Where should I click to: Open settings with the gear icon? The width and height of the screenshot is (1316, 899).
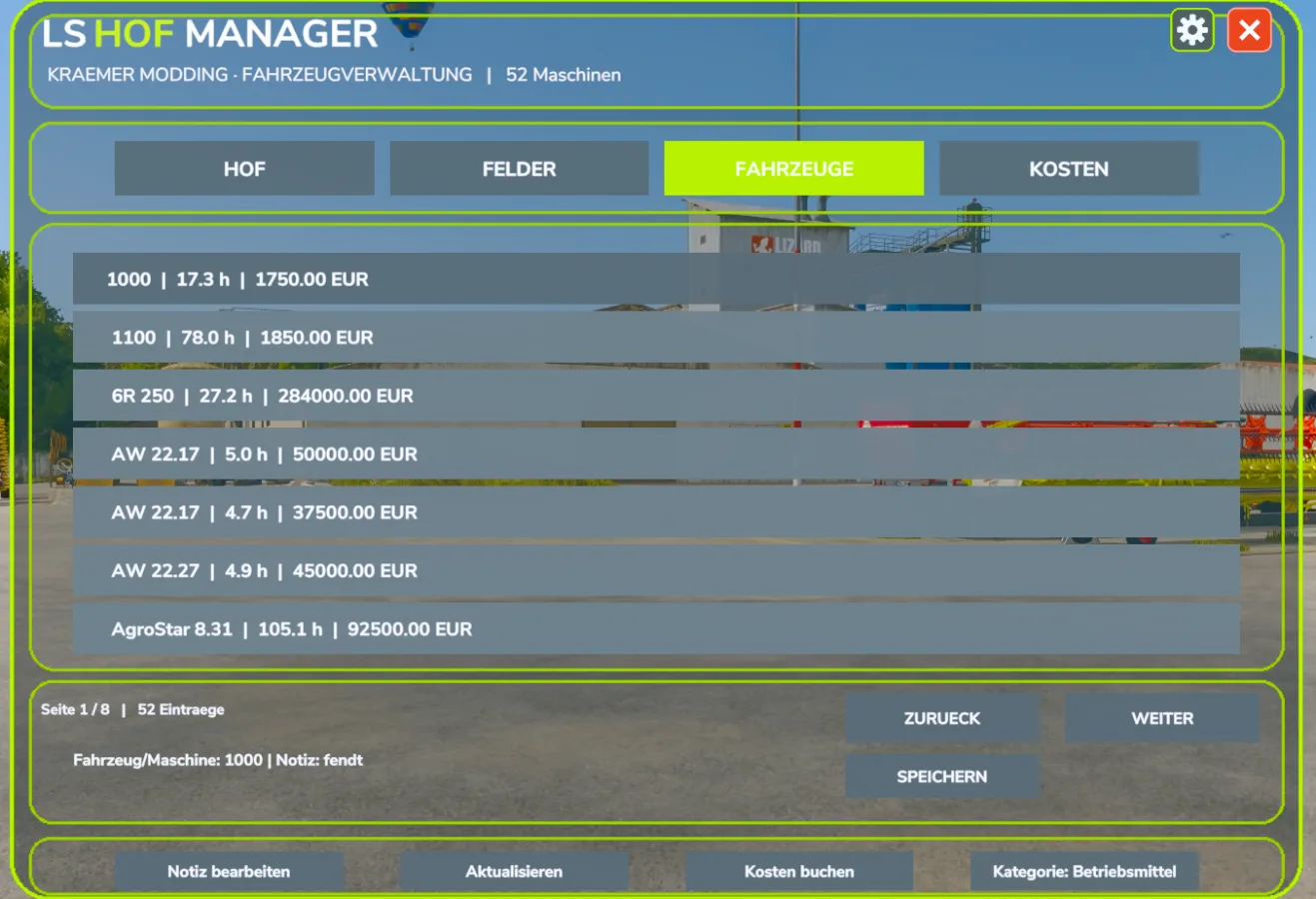[1192, 30]
